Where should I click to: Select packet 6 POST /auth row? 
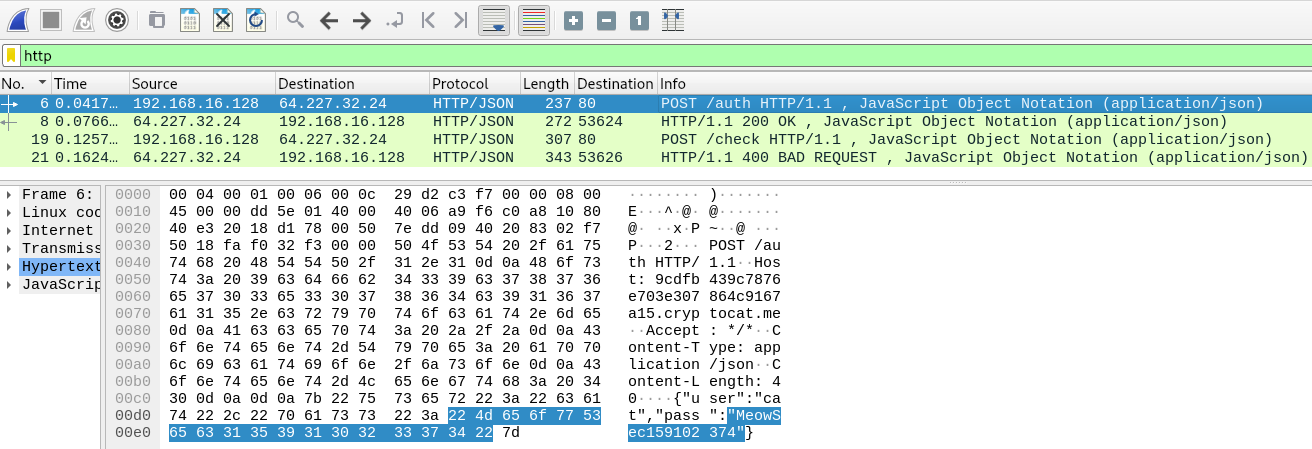coord(656,103)
